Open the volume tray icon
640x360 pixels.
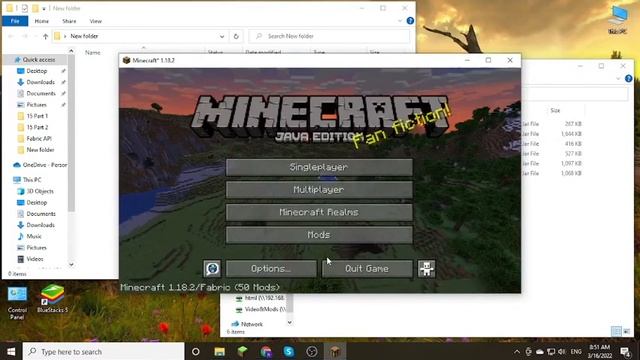pos(562,351)
